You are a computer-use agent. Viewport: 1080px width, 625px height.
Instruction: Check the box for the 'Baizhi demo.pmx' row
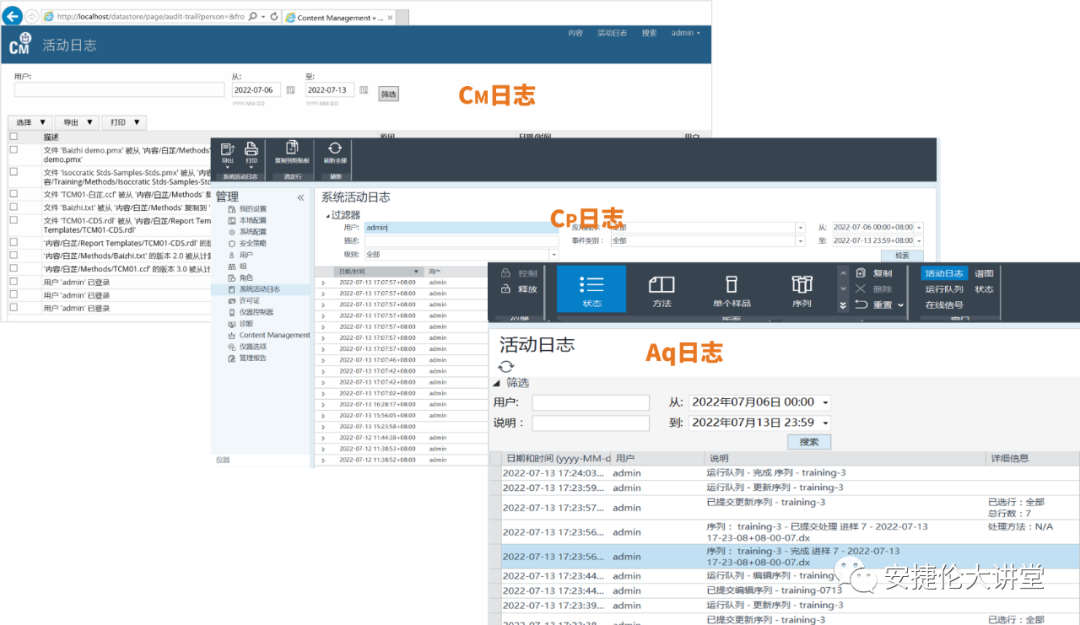(14, 149)
